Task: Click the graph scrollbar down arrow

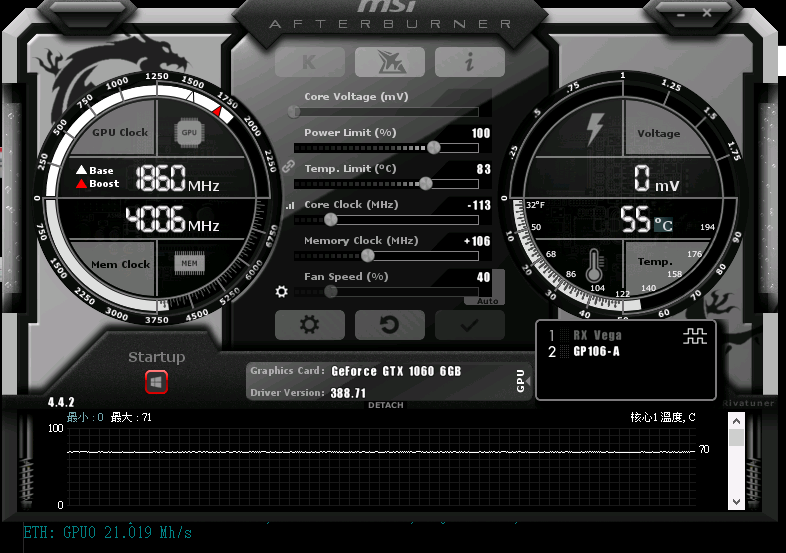Action: pyautogui.click(x=736, y=501)
